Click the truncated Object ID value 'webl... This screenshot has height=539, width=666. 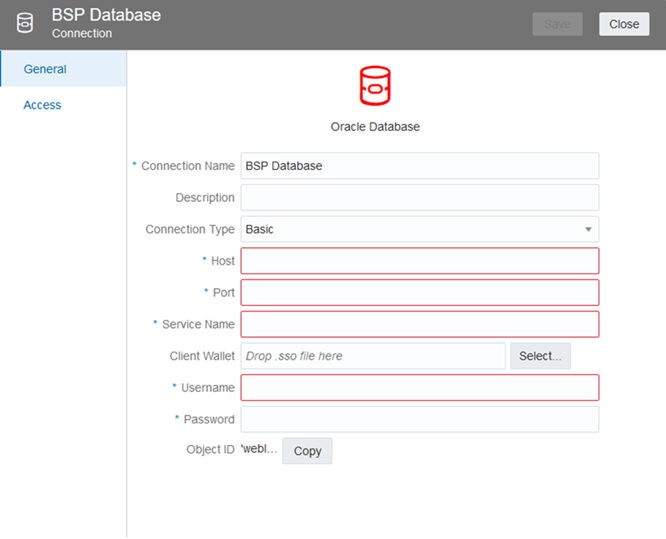(x=259, y=449)
